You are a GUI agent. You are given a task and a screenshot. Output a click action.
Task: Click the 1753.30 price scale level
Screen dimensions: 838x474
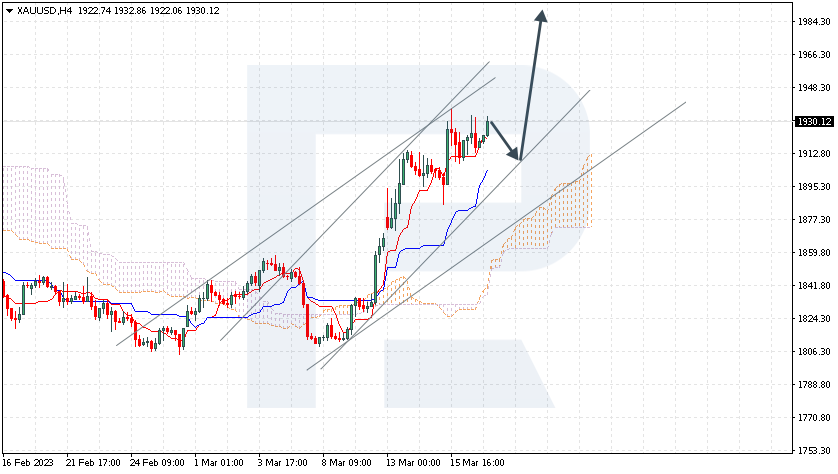click(814, 451)
